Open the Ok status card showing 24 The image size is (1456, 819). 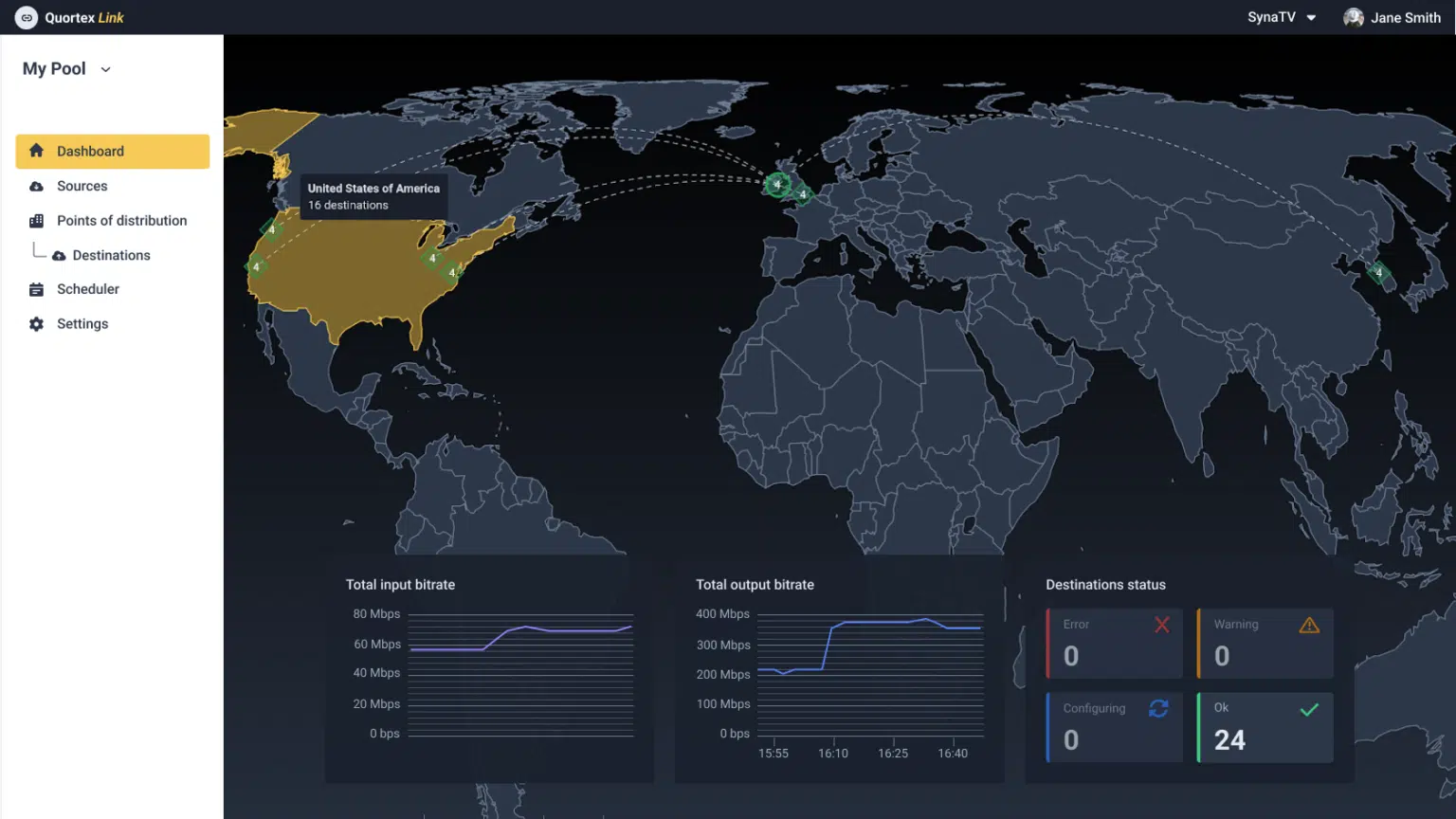(x=1265, y=727)
